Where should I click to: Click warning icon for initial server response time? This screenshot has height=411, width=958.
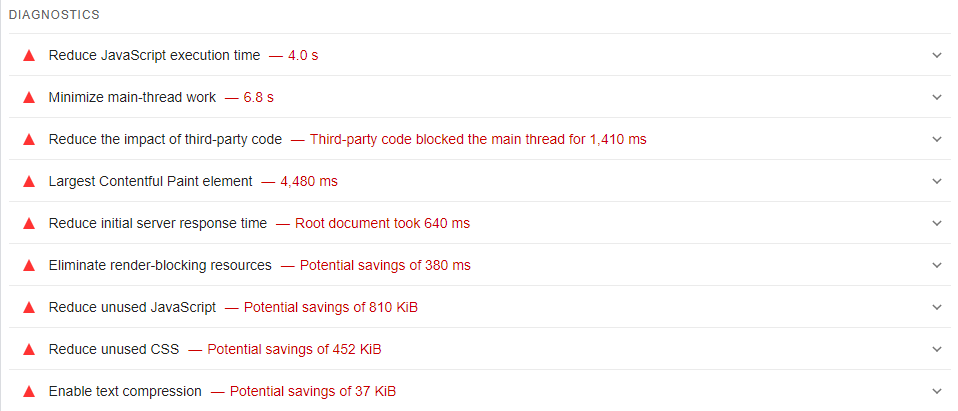29,223
